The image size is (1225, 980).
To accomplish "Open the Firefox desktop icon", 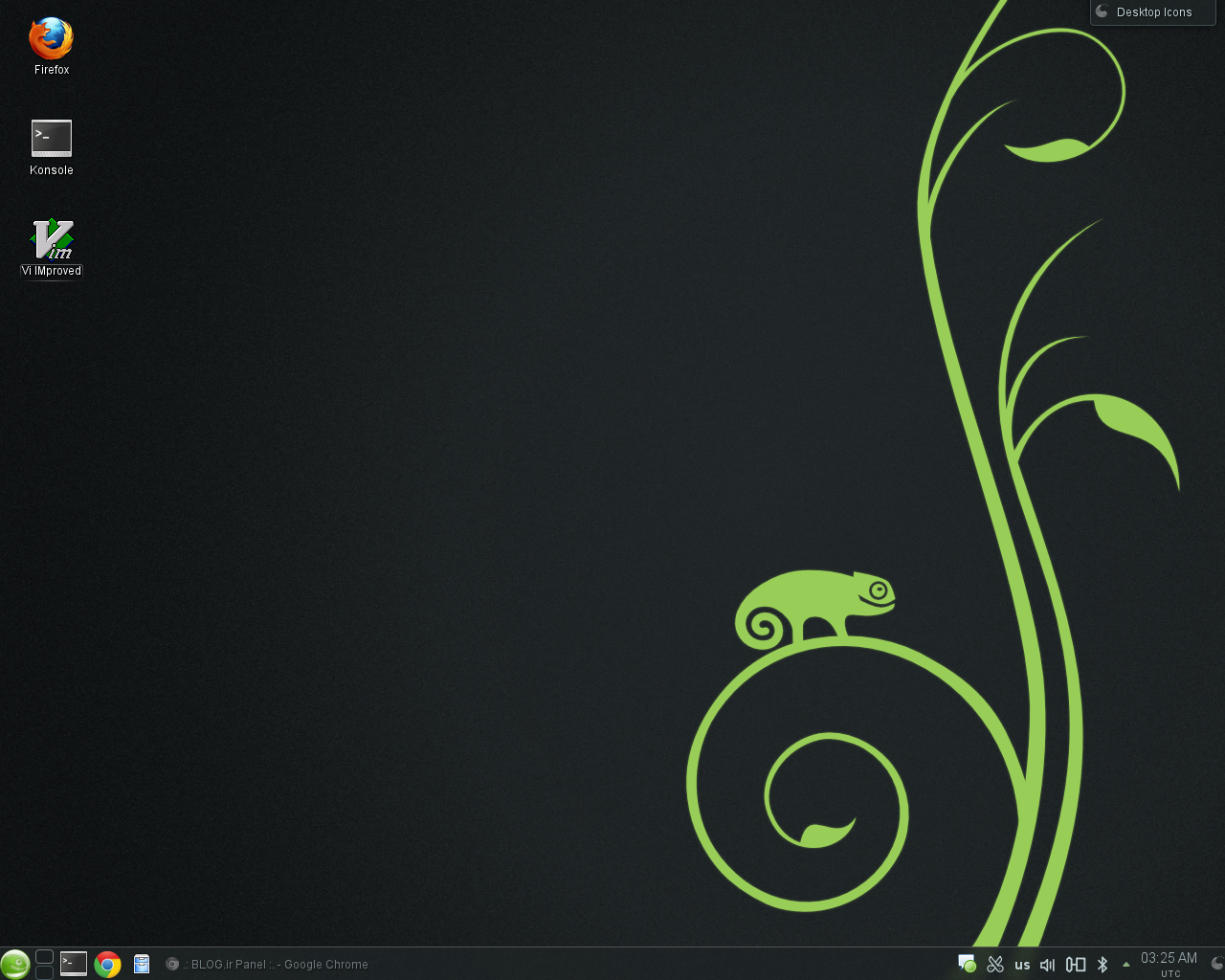I will click(51, 40).
